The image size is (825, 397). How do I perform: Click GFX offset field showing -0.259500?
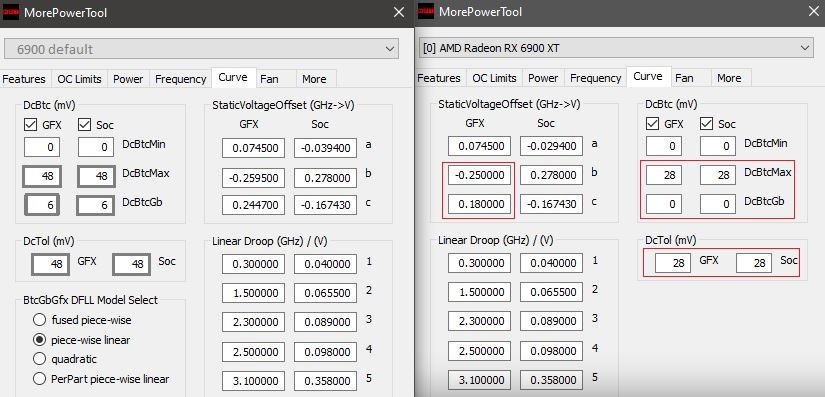254,178
